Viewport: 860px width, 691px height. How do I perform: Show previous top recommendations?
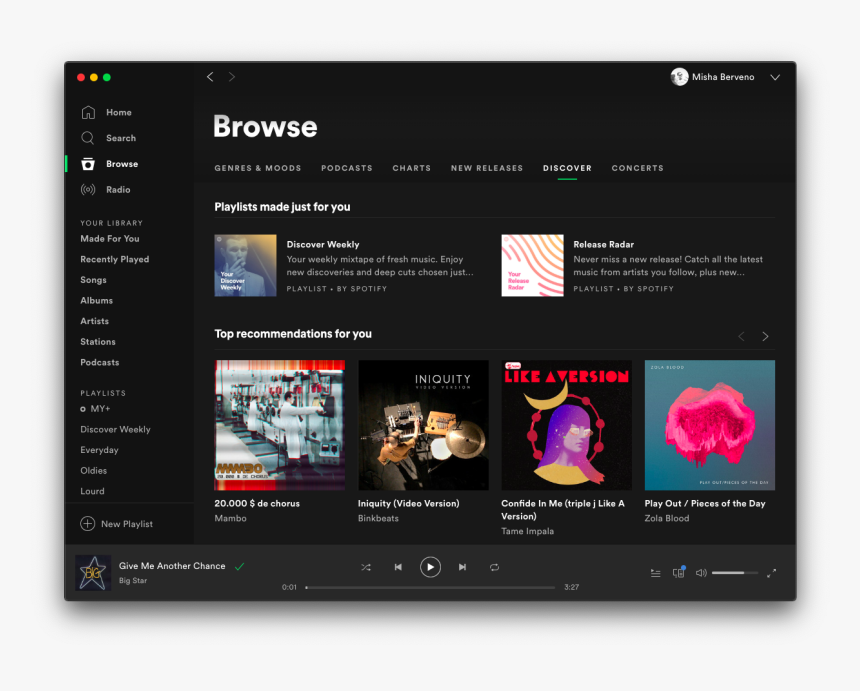[x=741, y=336]
